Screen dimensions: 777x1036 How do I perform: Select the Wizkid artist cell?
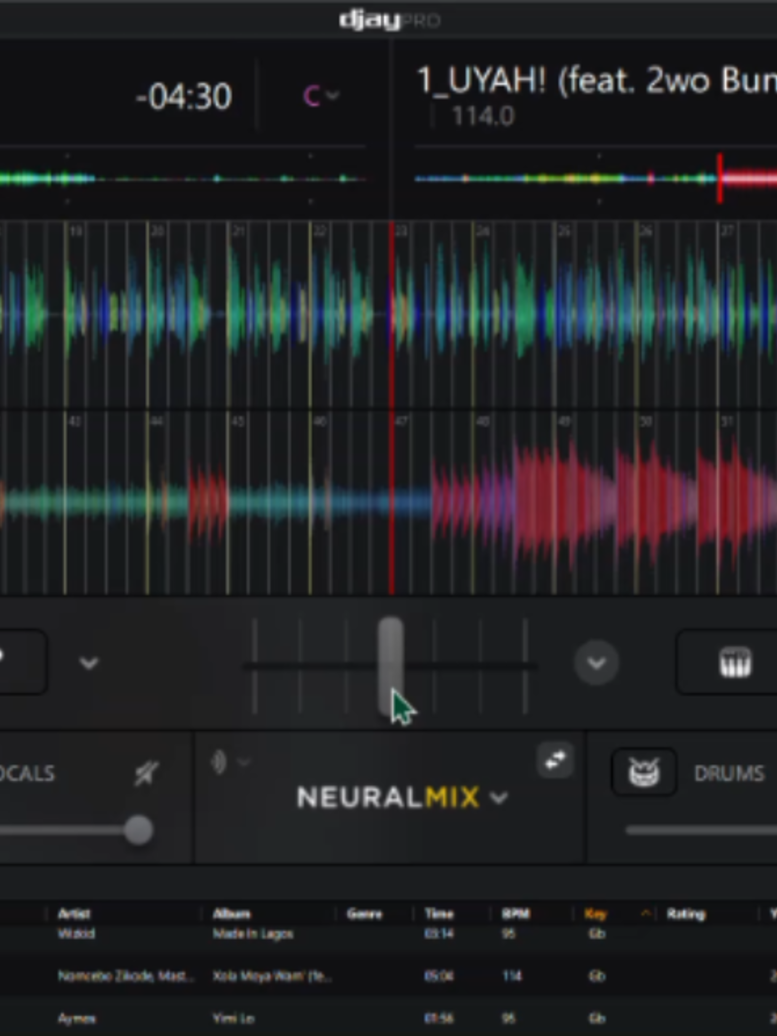coord(76,934)
